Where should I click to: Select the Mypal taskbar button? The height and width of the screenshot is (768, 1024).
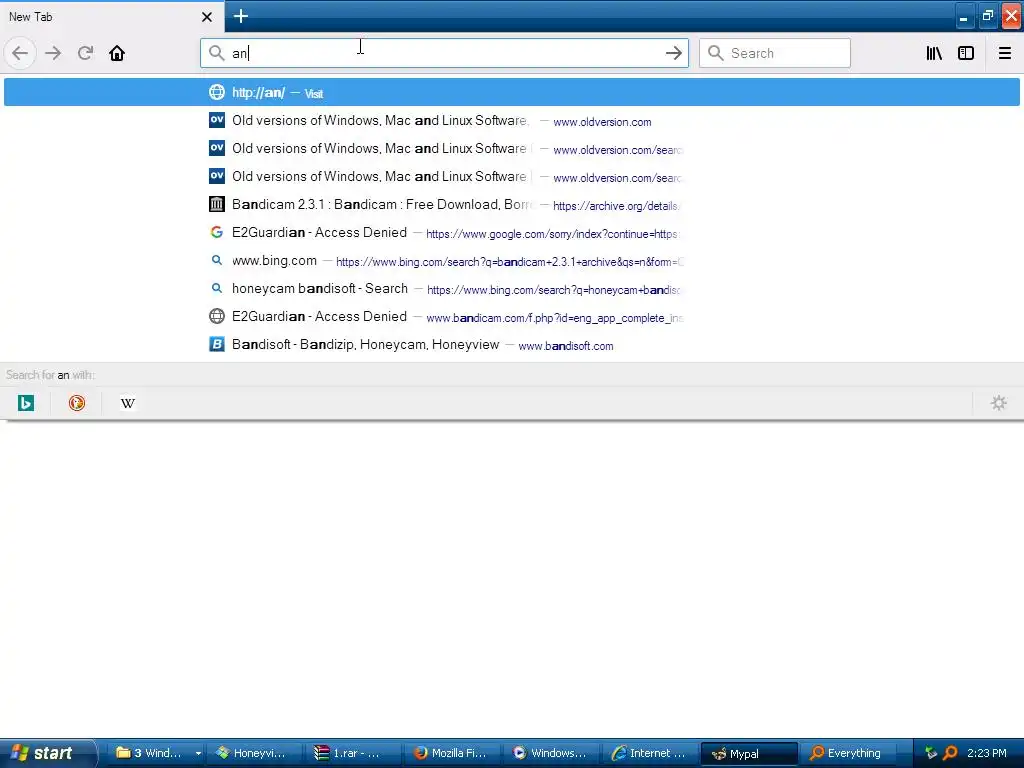(x=749, y=753)
